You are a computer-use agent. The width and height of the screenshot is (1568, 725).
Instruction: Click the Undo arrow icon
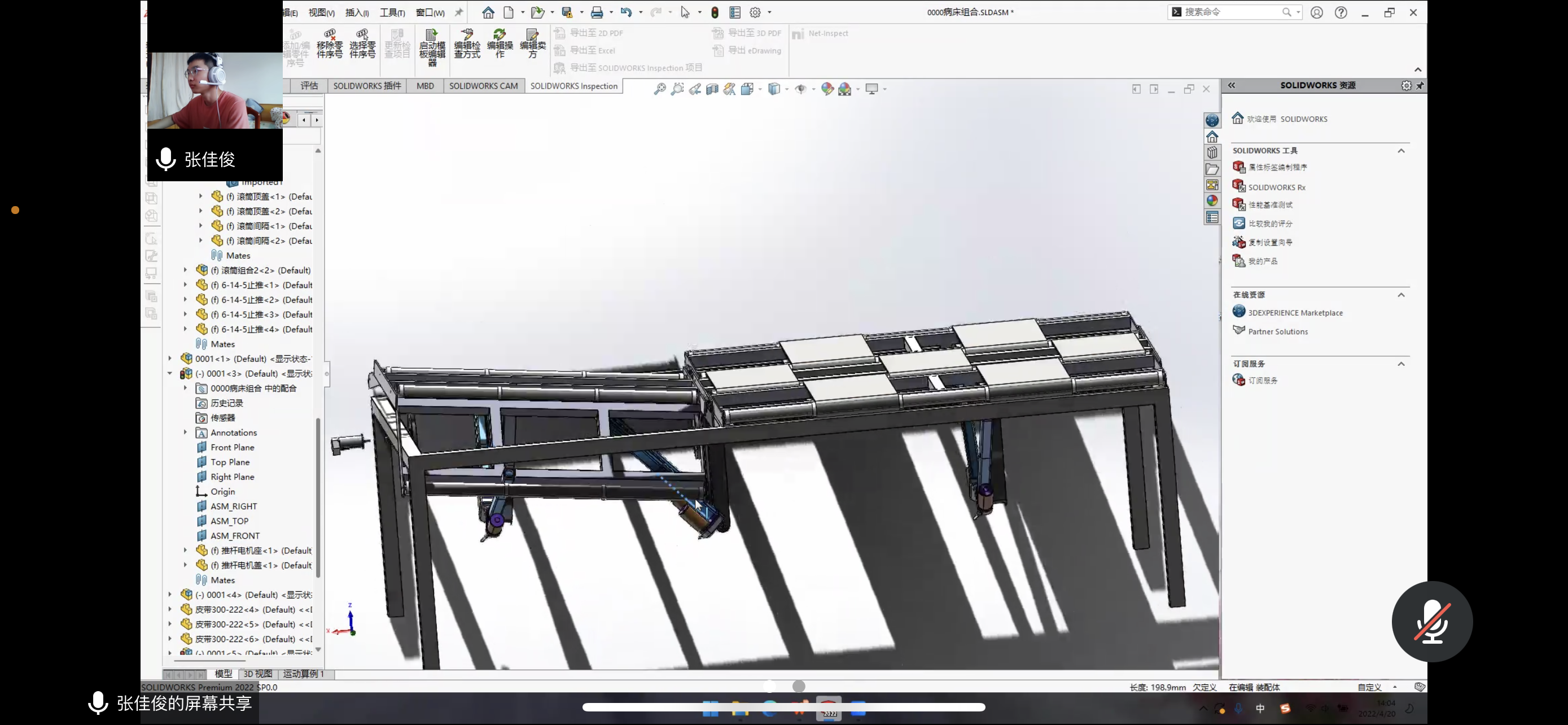click(626, 12)
